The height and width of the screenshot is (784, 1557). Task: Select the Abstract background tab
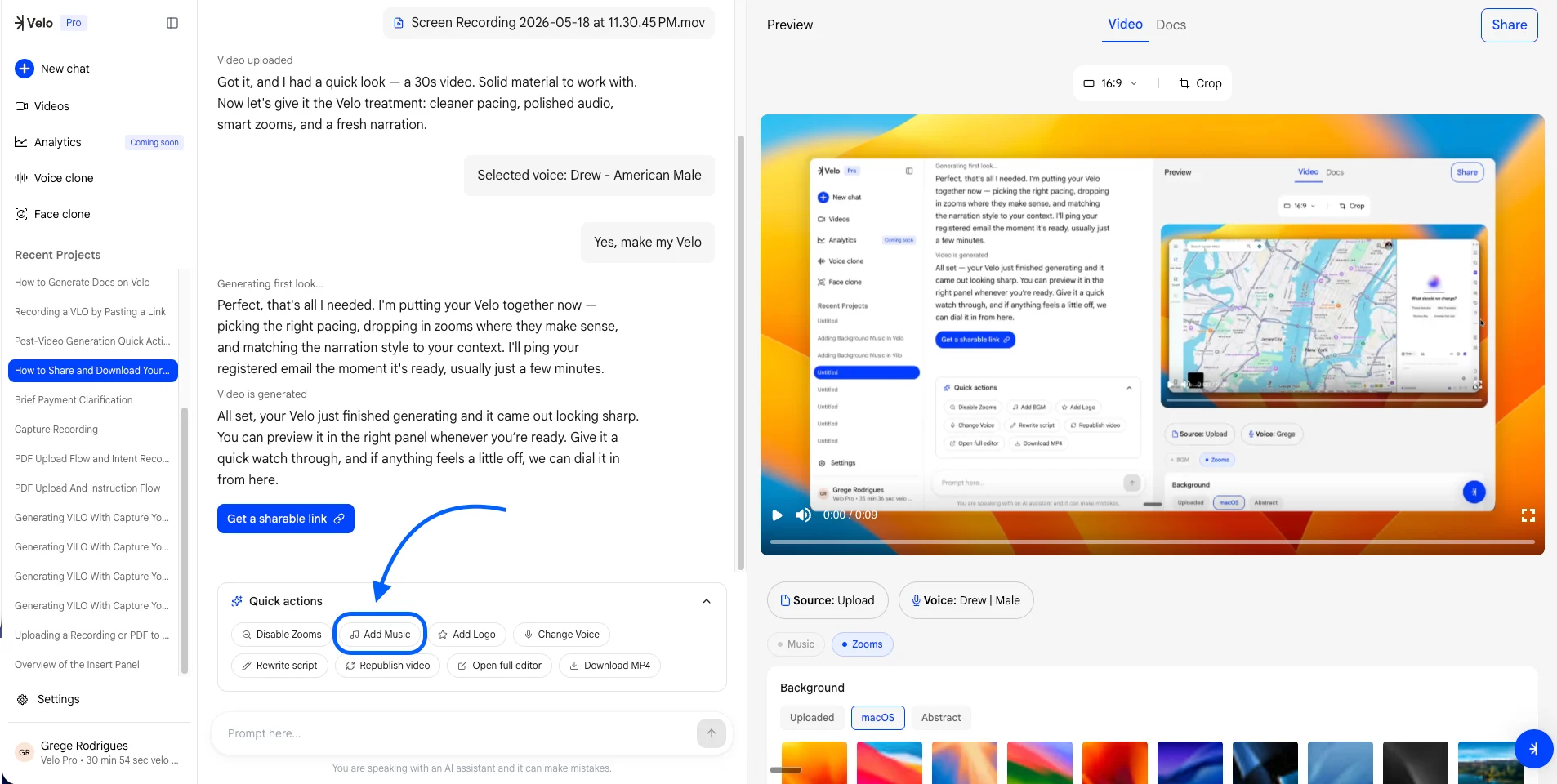coord(941,718)
